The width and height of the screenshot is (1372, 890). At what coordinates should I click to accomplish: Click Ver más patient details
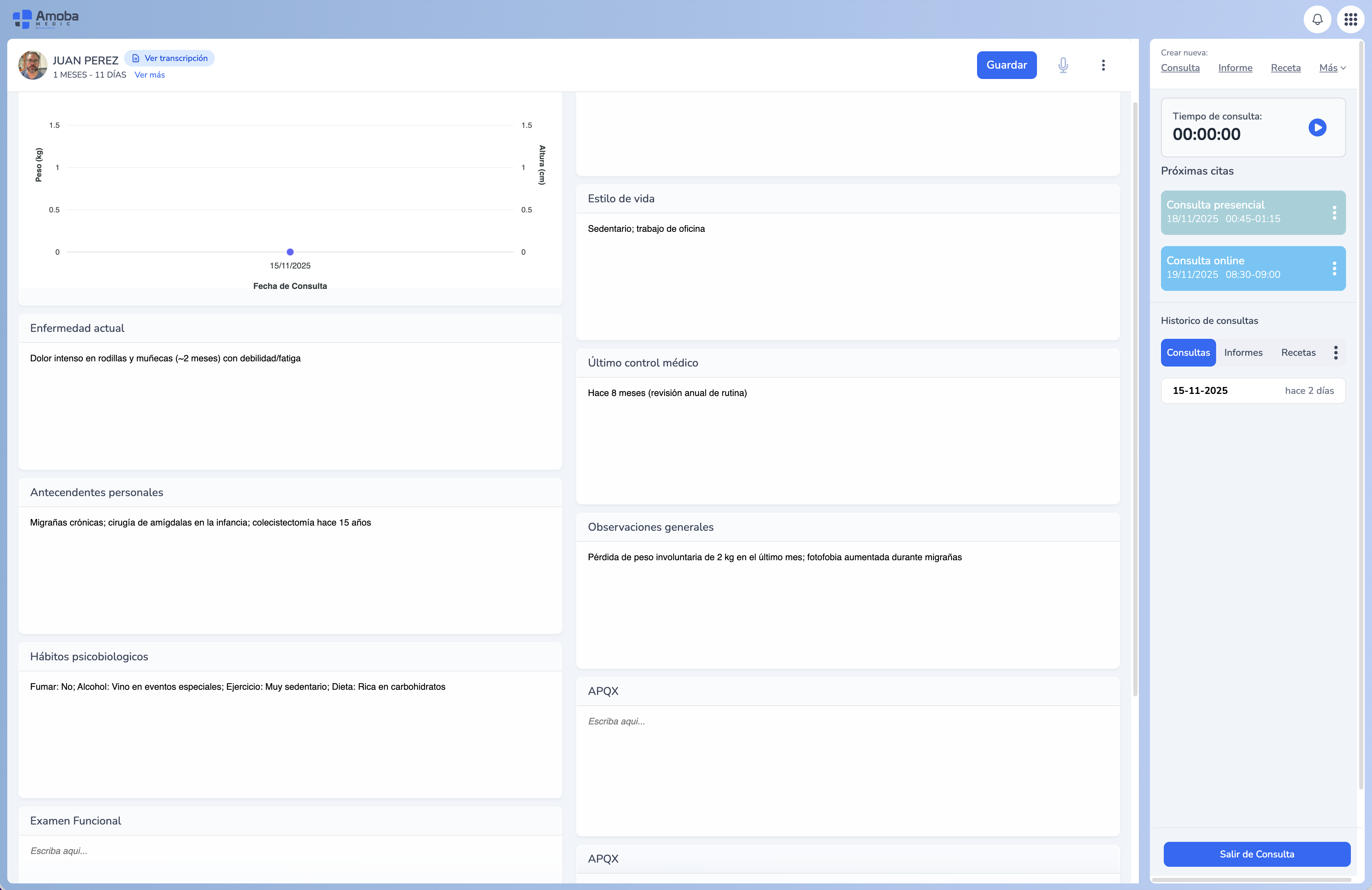(149, 75)
